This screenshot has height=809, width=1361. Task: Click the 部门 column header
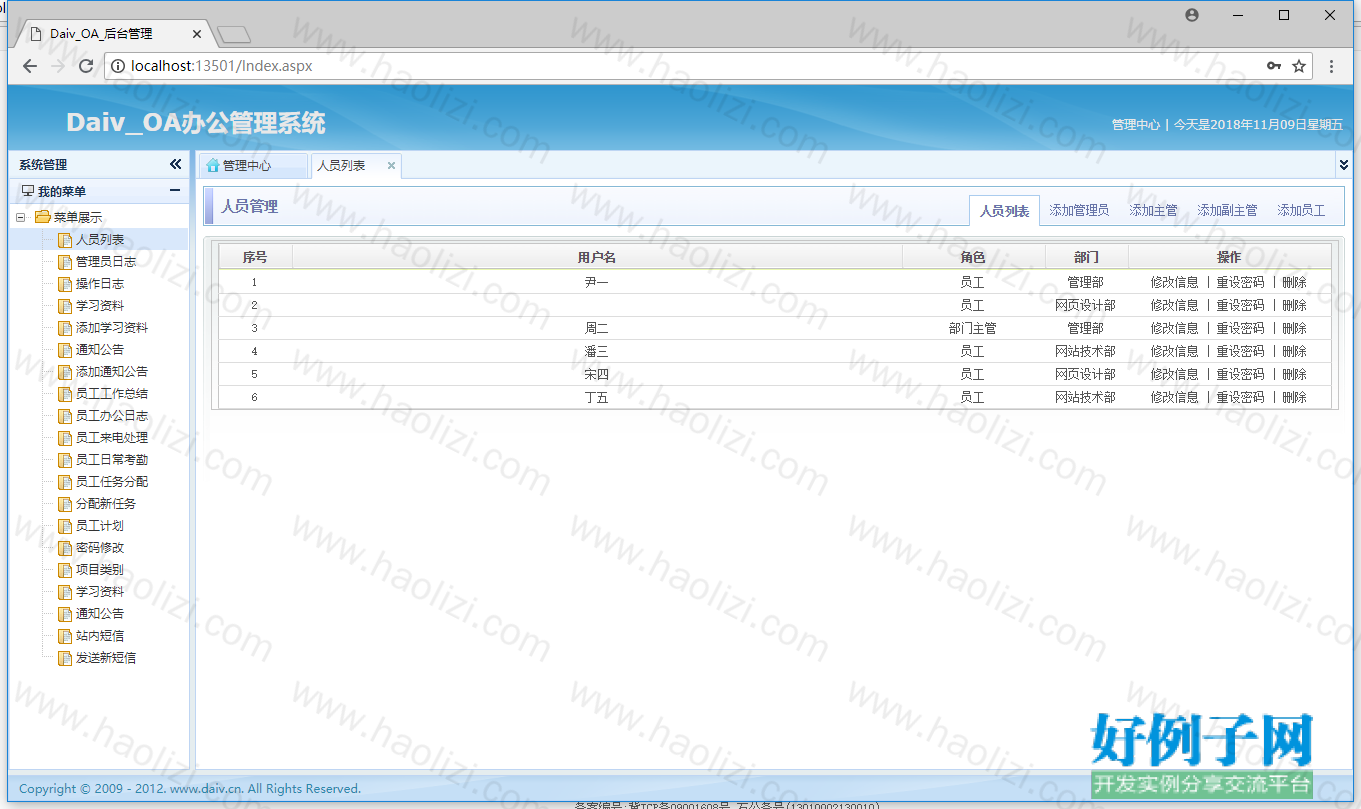(1087, 257)
